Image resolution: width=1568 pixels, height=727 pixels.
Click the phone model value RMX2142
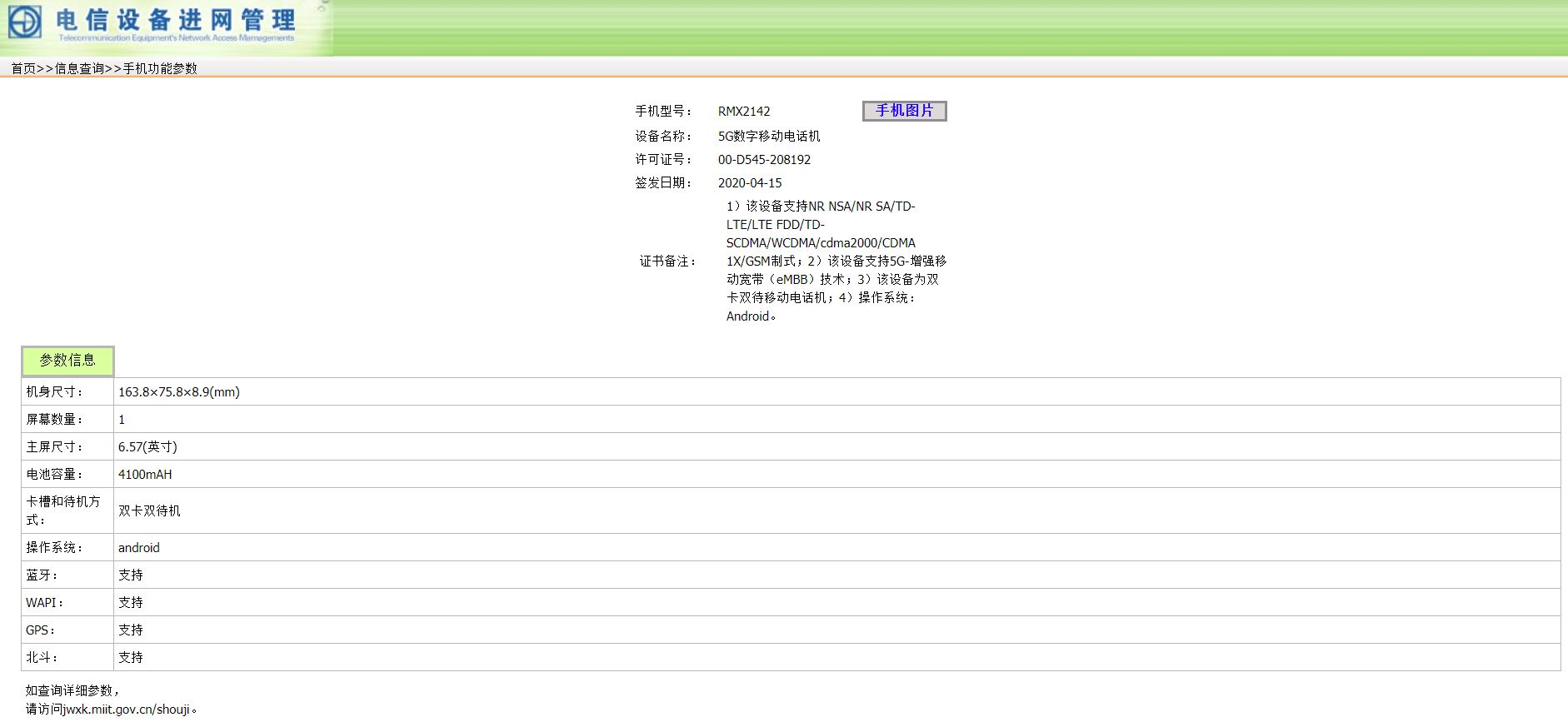point(744,112)
